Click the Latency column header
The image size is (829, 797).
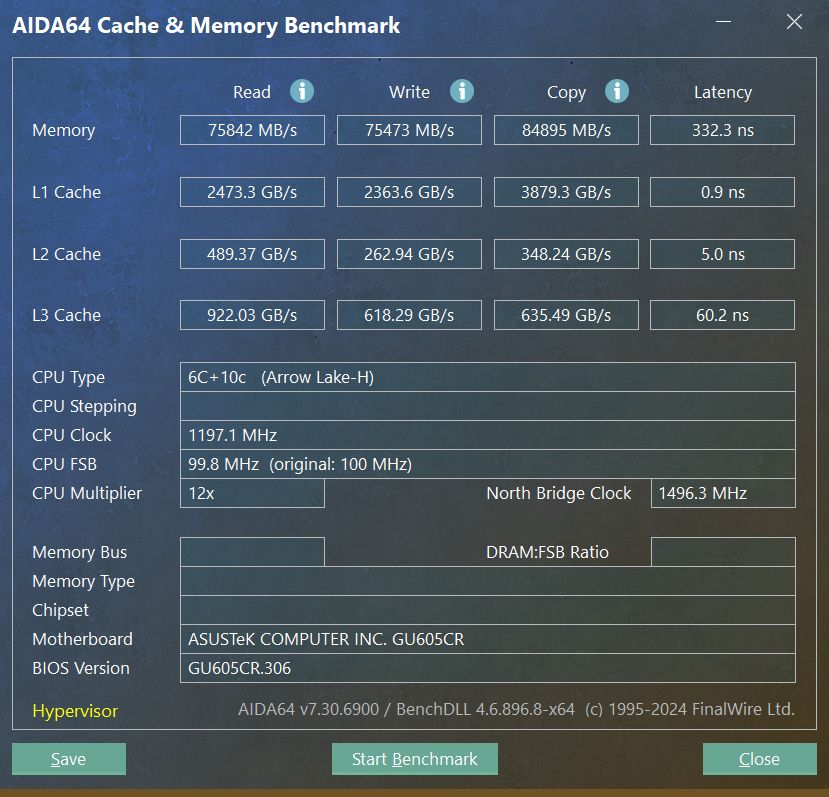pos(723,93)
